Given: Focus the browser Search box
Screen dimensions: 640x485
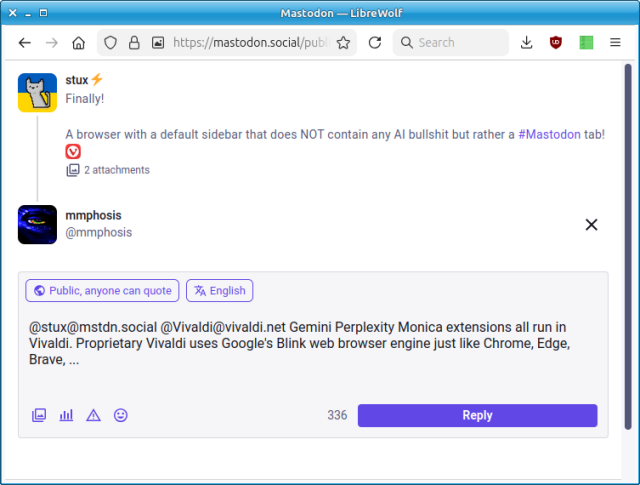Looking at the screenshot, I should [451, 42].
